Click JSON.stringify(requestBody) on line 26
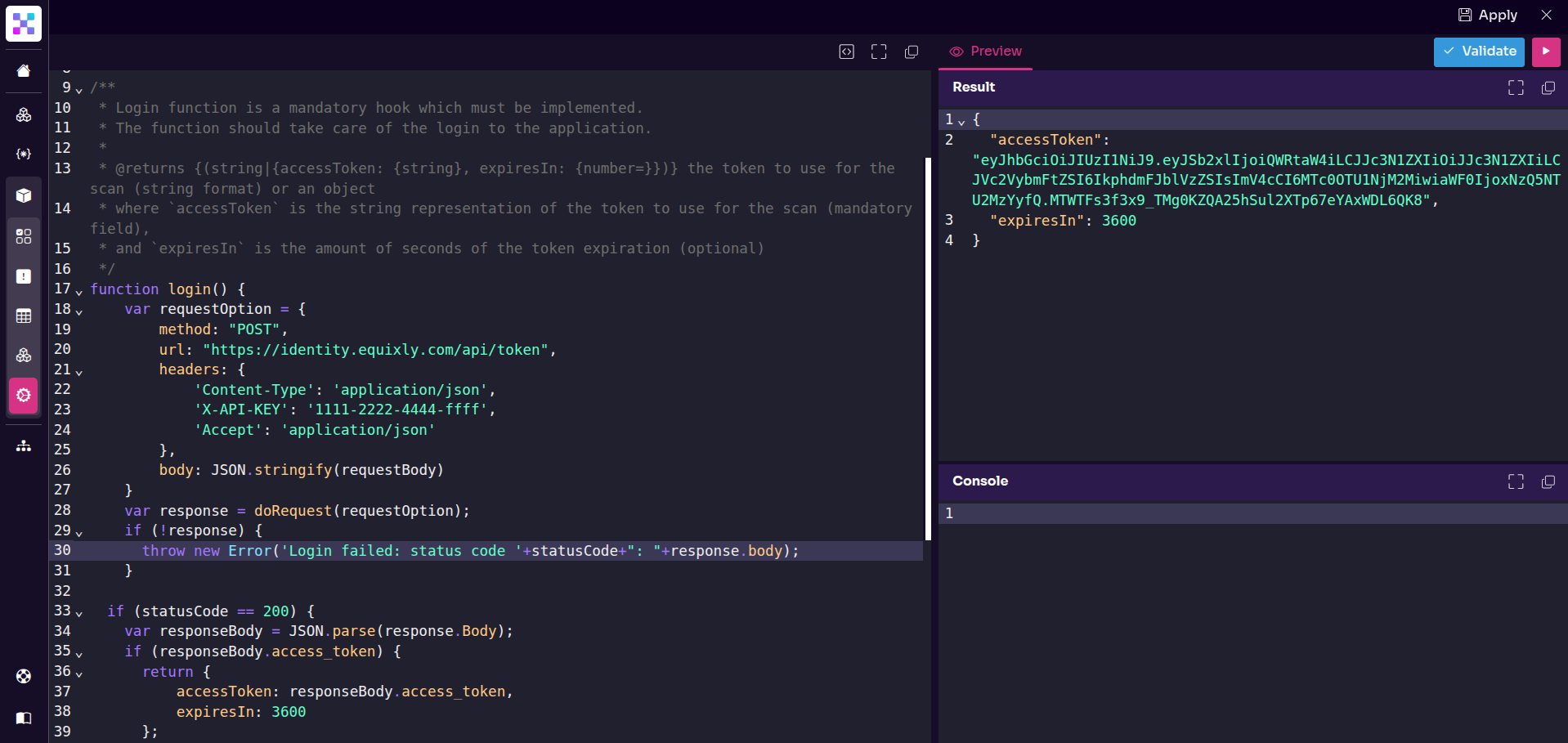1568x743 pixels. [327, 470]
